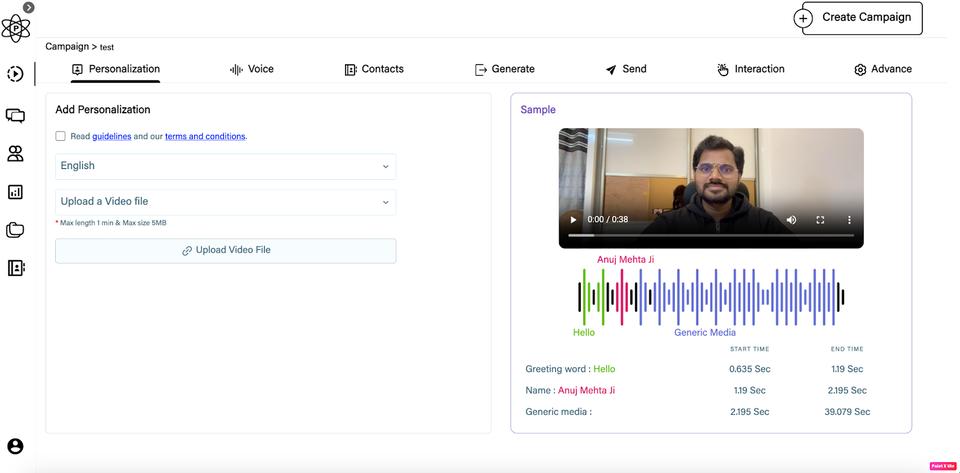Viewport: 960px width, 473px height.
Task: Tick the guidelines and terms checkbox
Action: click(x=61, y=136)
